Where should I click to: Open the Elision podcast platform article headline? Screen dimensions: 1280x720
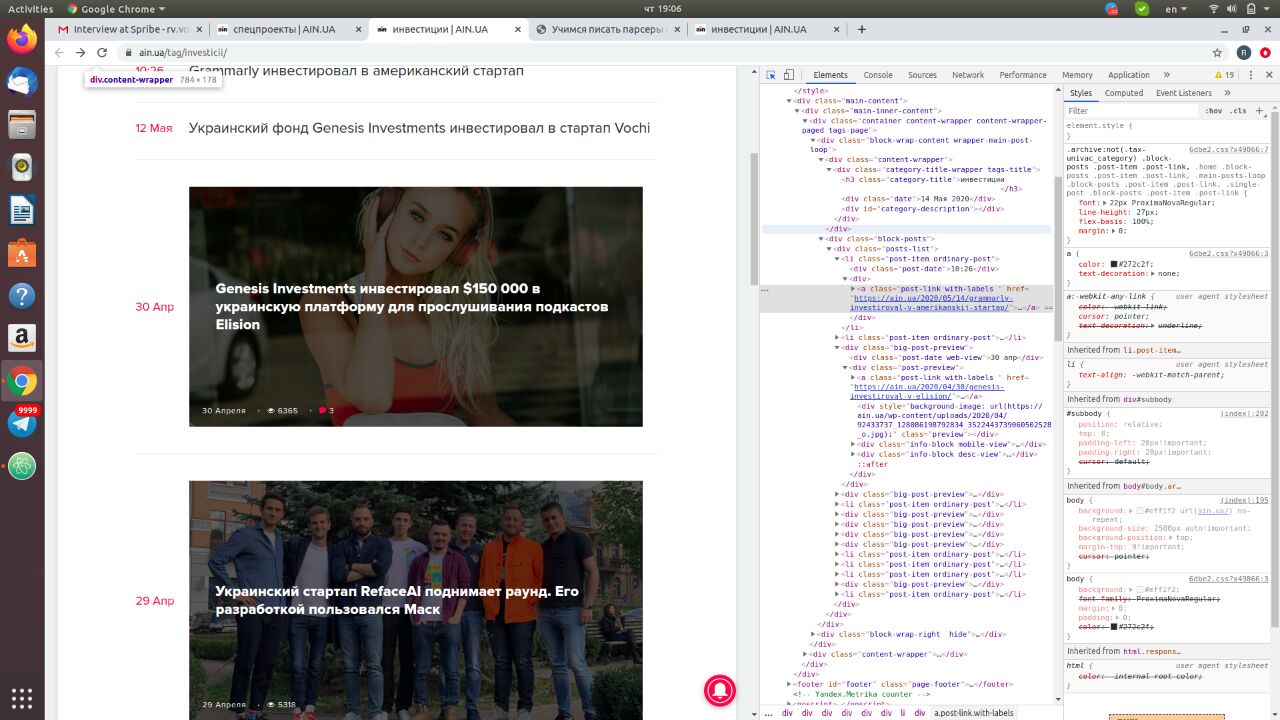pos(412,306)
